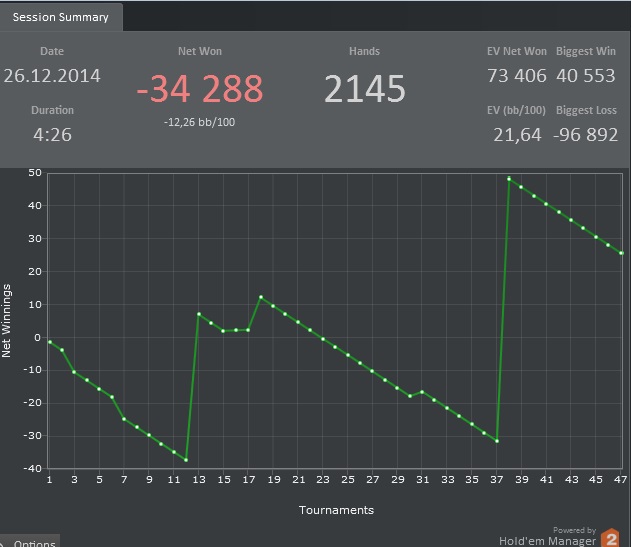Switch to the Session Summary tab

point(60,17)
